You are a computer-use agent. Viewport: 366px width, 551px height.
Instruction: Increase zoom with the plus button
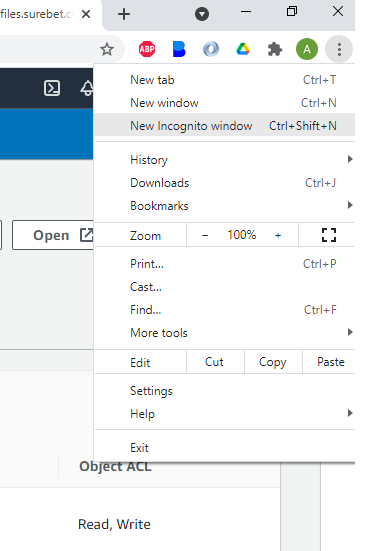(278, 235)
